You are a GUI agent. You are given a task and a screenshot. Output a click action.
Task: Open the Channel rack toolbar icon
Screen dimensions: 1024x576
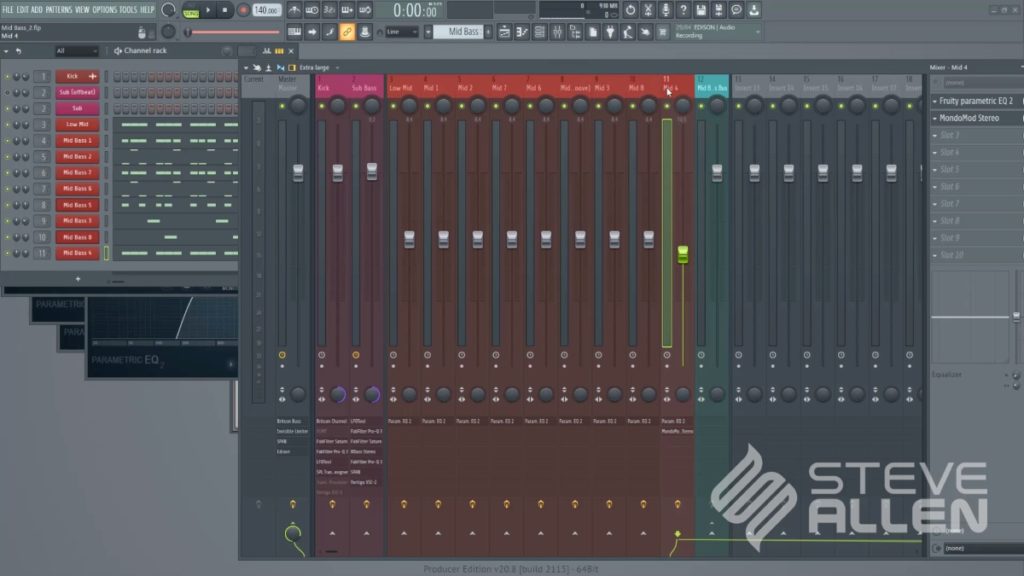[x=539, y=32]
